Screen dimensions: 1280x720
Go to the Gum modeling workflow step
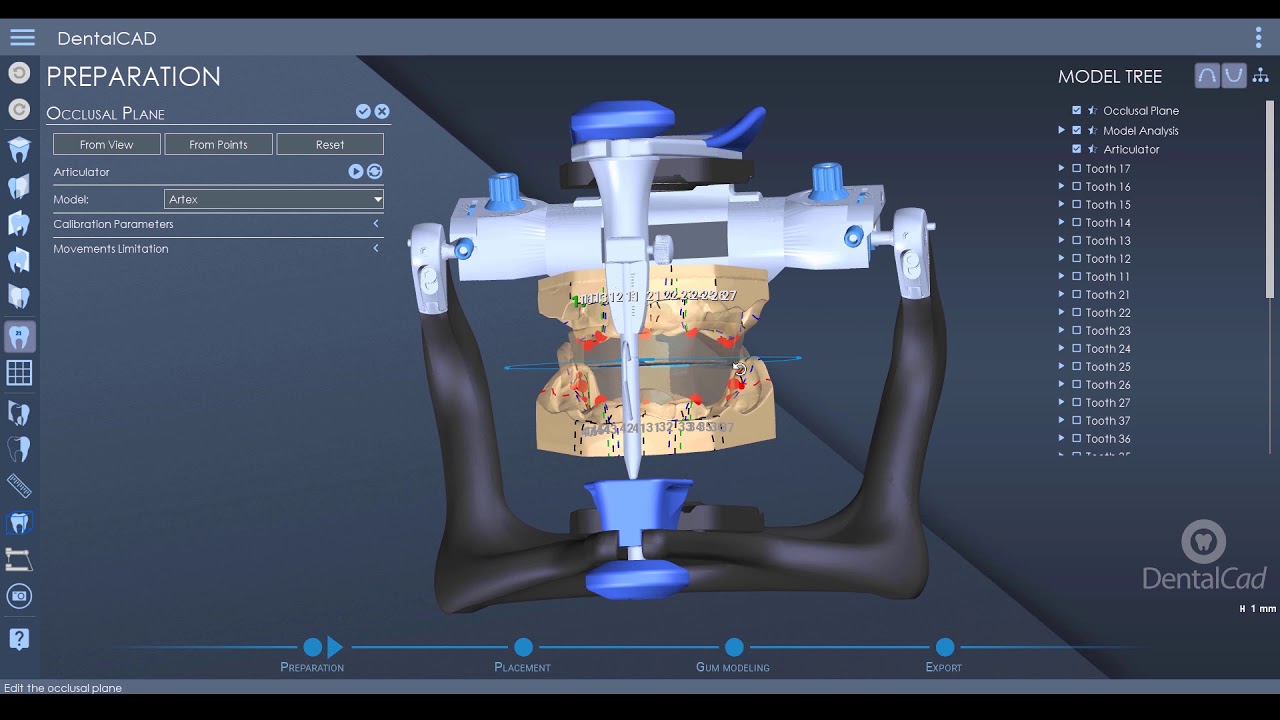pyautogui.click(x=734, y=647)
